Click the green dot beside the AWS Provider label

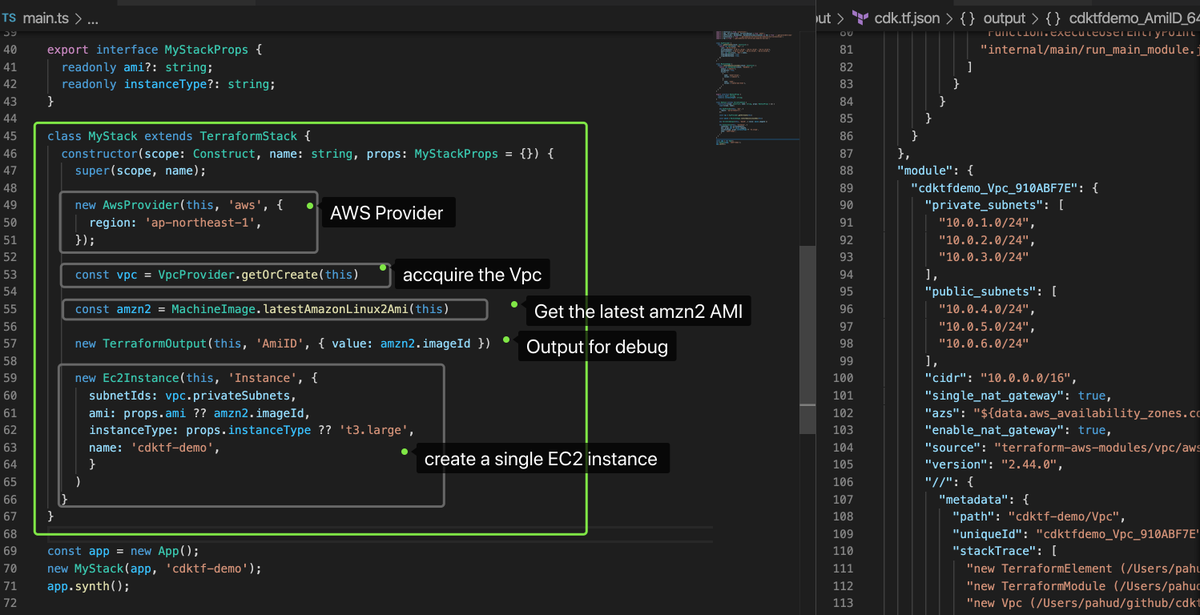(309, 206)
